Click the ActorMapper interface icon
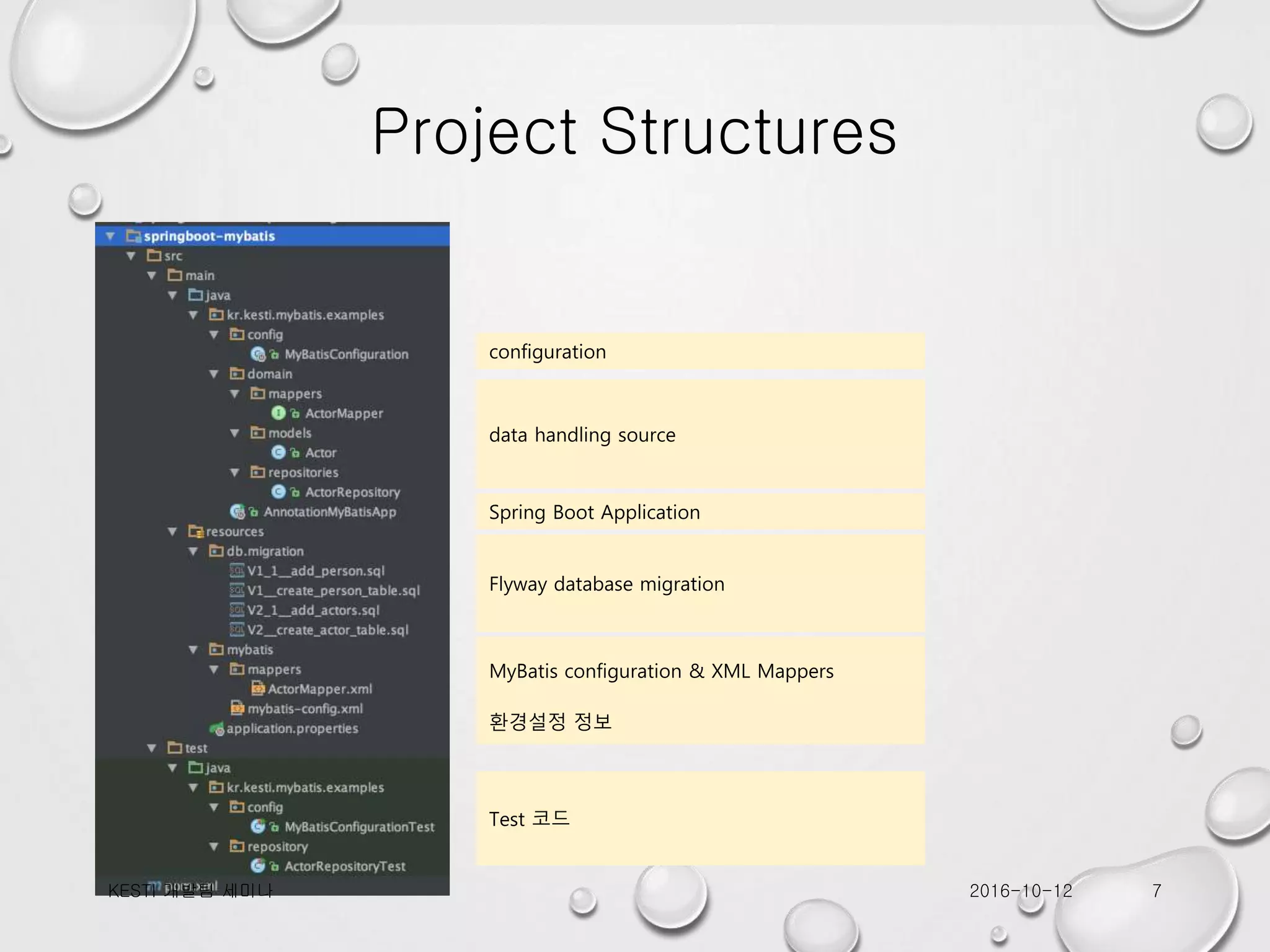 pyautogui.click(x=278, y=413)
